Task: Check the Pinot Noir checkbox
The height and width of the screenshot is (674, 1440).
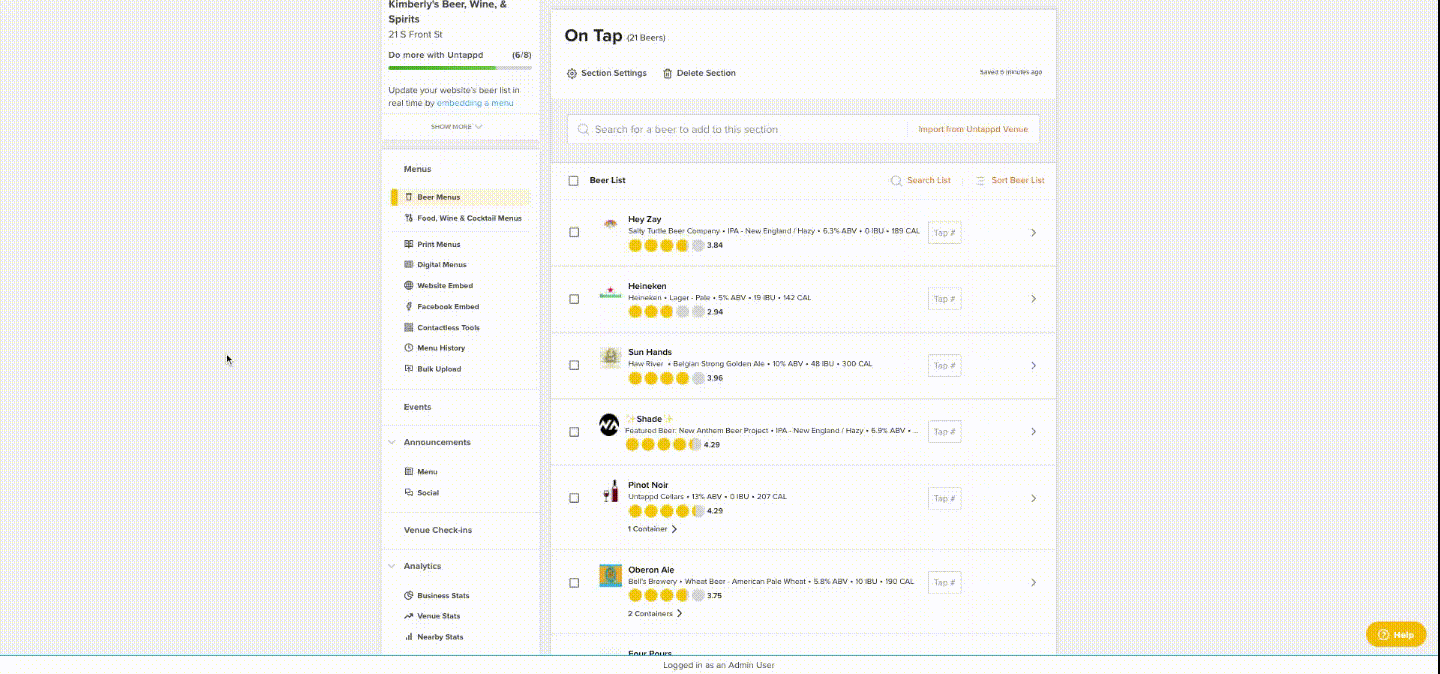Action: tap(574, 498)
